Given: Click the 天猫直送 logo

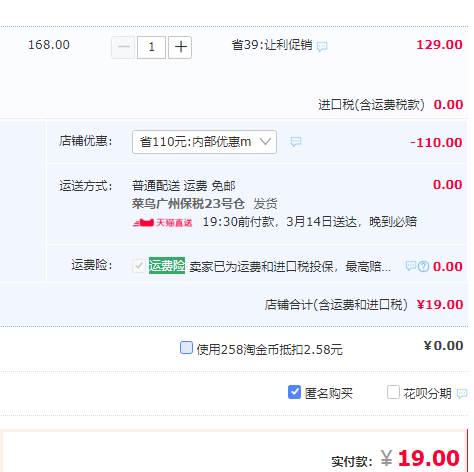Looking at the screenshot, I should click(163, 223).
